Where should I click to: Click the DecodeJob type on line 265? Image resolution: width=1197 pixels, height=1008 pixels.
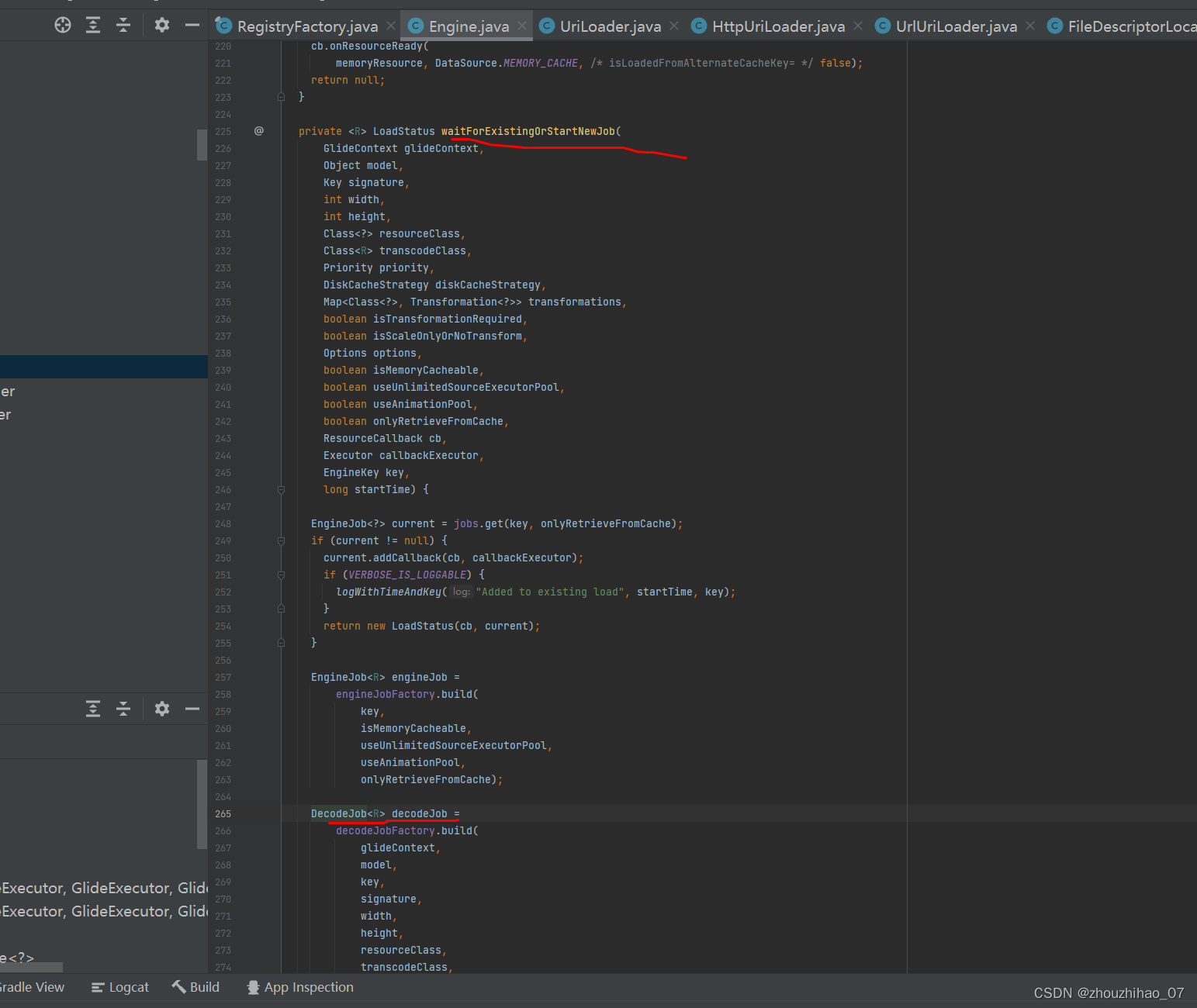339,813
